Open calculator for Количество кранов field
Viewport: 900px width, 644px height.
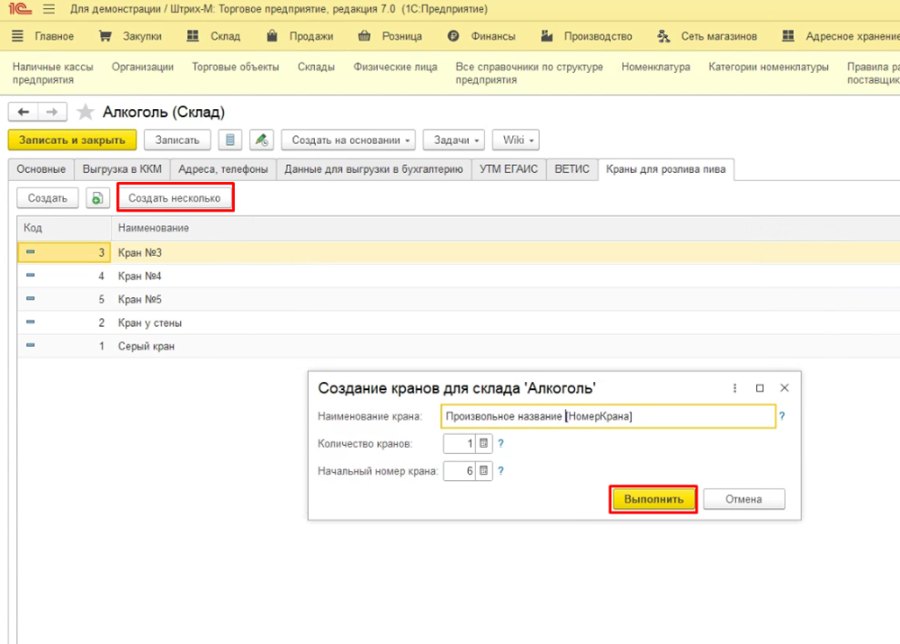(x=484, y=444)
